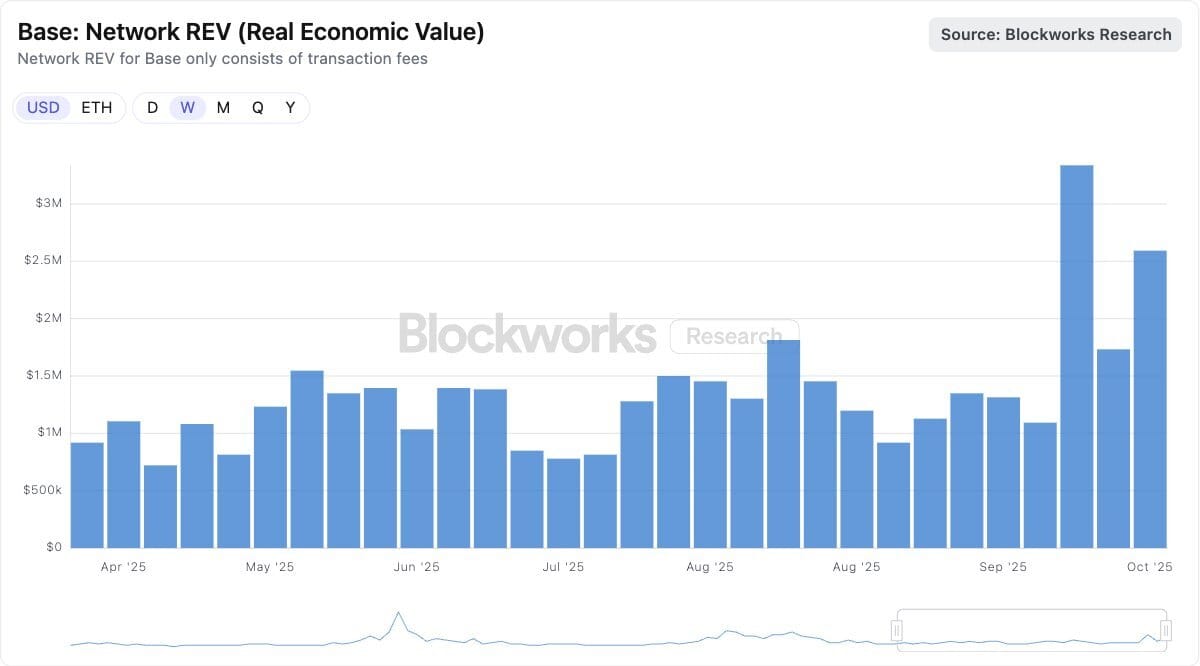Select quarterly Q interval

click(x=257, y=108)
